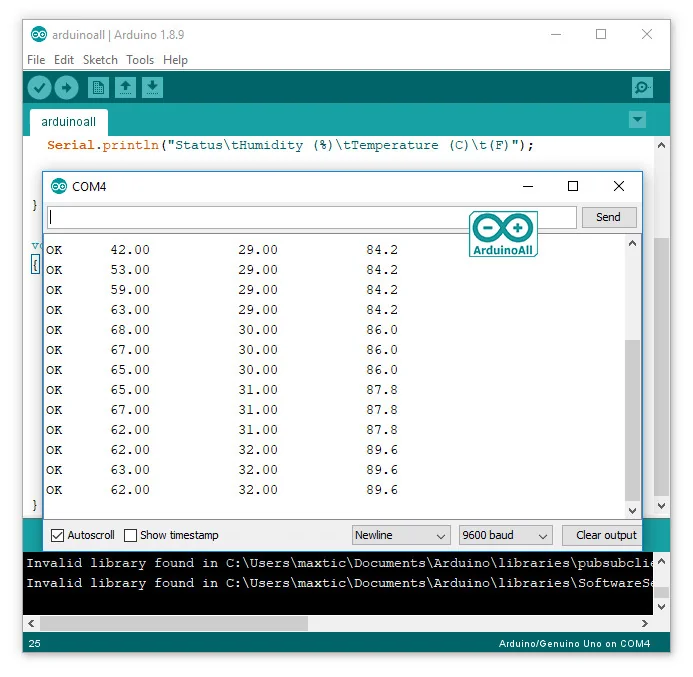Screen dimensions: 693x677
Task: Open the Serial Monitor magnifier icon
Action: pos(642,87)
